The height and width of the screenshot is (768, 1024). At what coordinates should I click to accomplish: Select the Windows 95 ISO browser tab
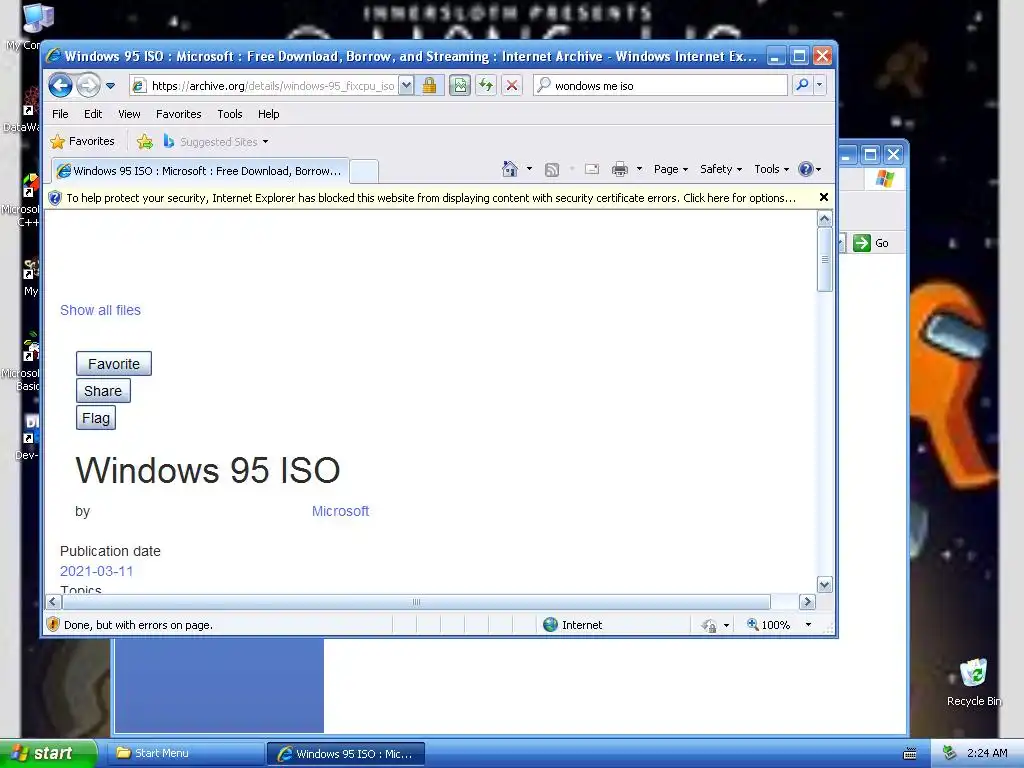(x=200, y=171)
